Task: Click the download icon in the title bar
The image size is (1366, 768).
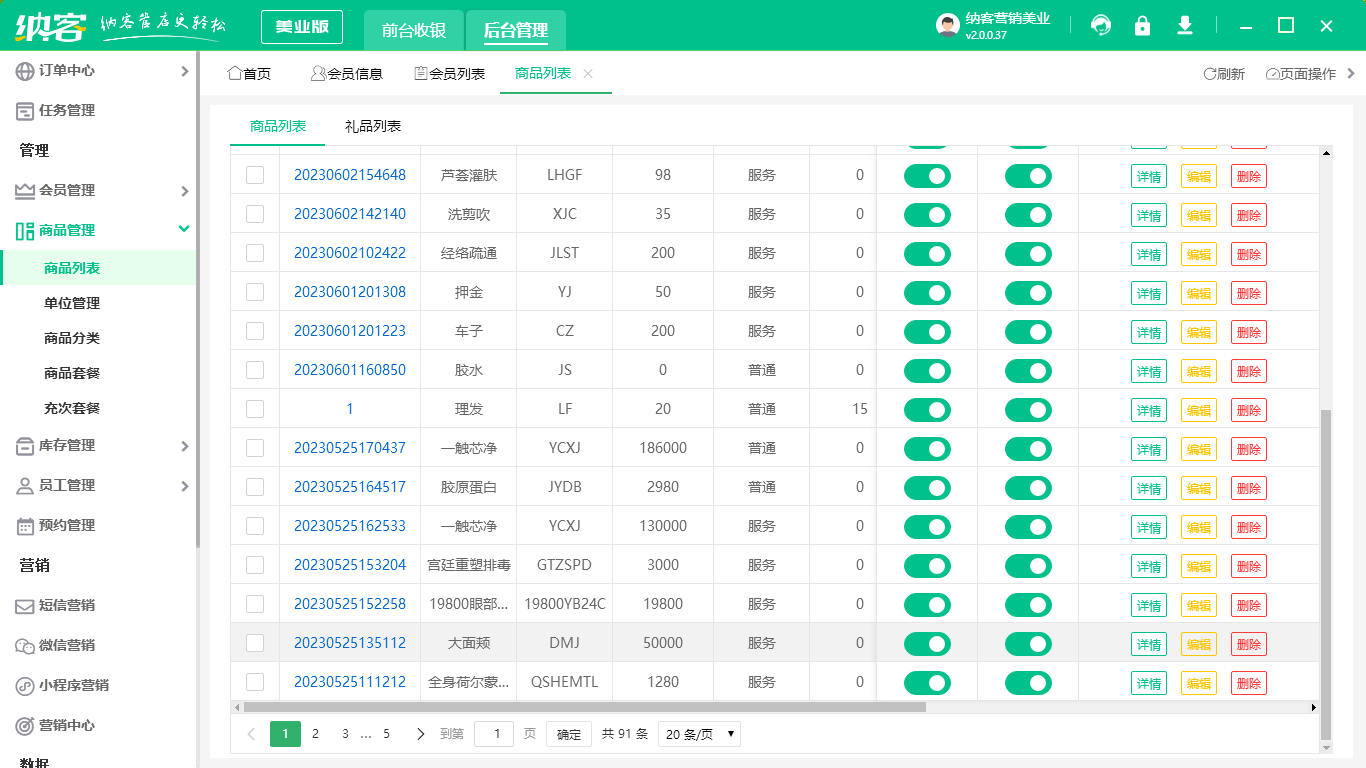Action: (x=1184, y=26)
